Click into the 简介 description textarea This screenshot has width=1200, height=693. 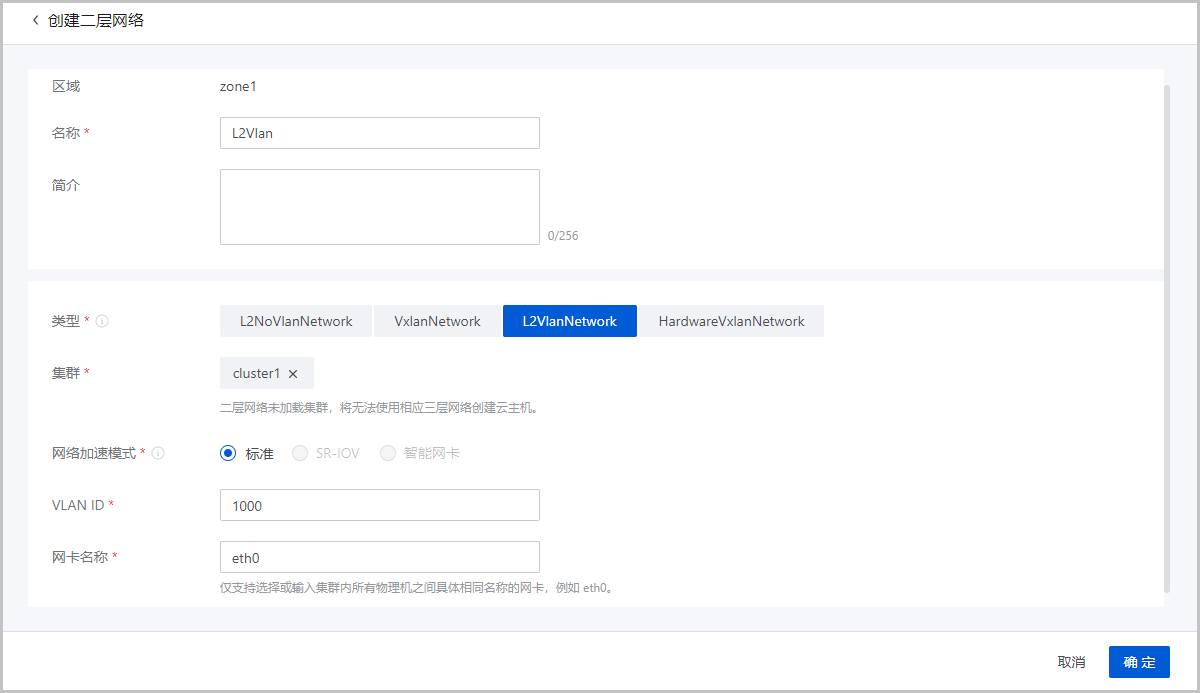coord(379,206)
